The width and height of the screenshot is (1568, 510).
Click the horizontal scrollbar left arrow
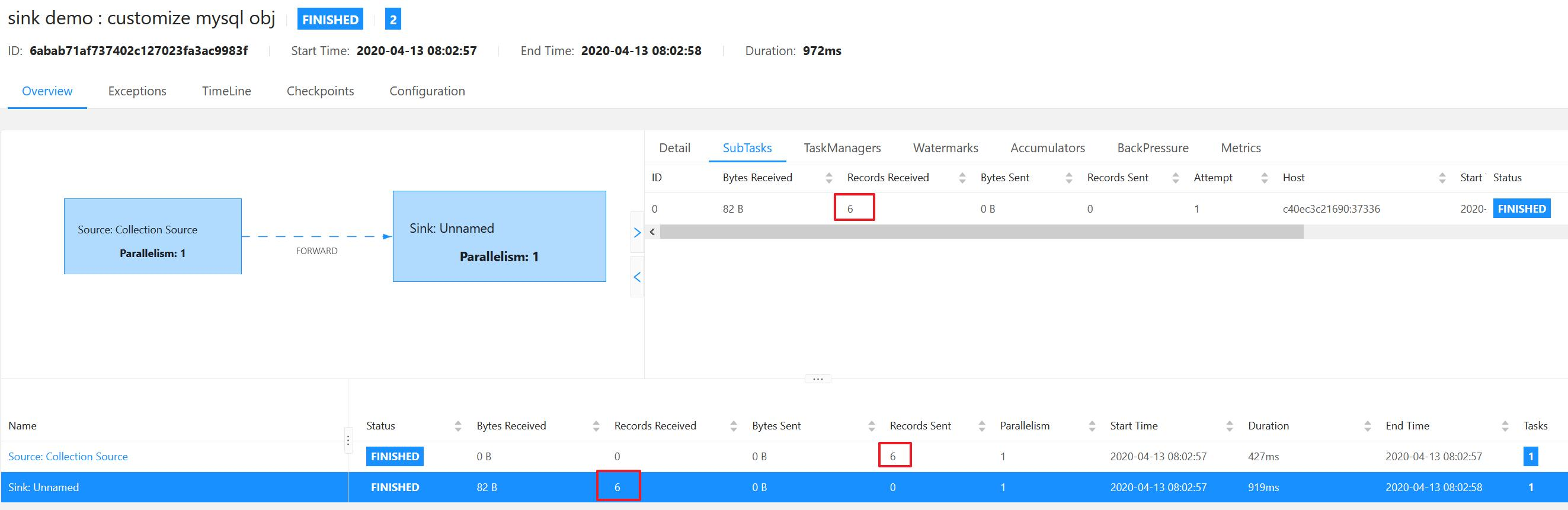pos(652,232)
